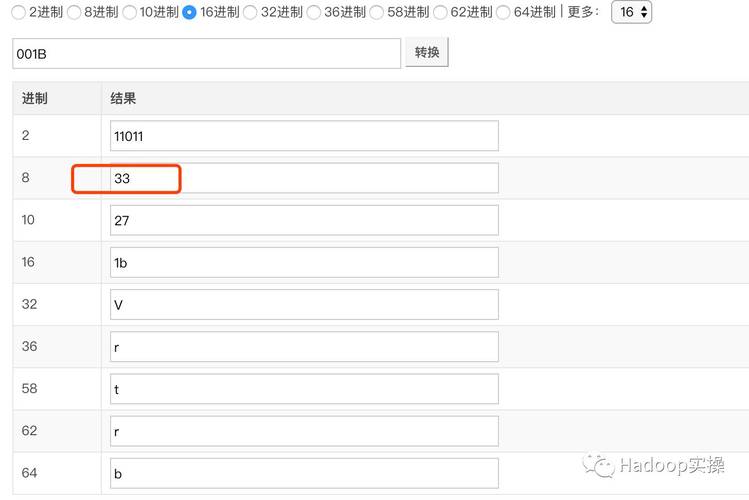Viewport: 749px width, 500px height.
Task: Select the 36进制 radio button
Action: 314,13
